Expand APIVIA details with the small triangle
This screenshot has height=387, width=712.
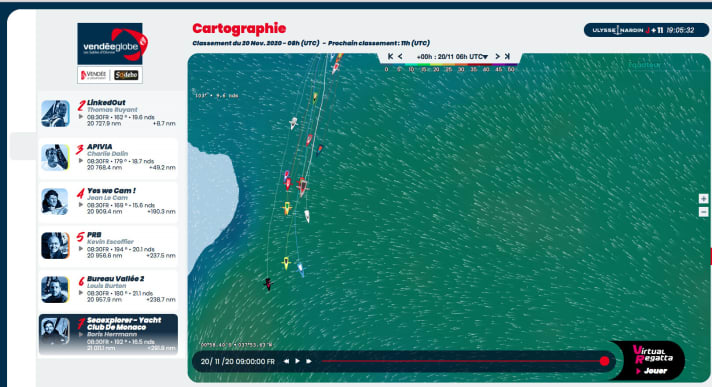[x=81, y=161]
